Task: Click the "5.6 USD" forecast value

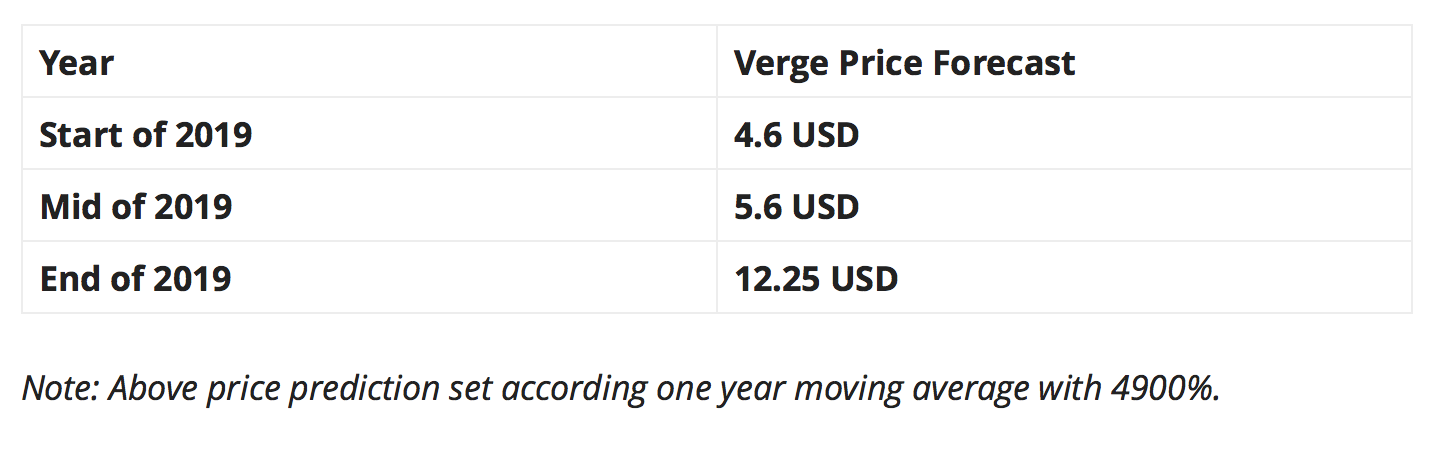Action: click(x=796, y=206)
